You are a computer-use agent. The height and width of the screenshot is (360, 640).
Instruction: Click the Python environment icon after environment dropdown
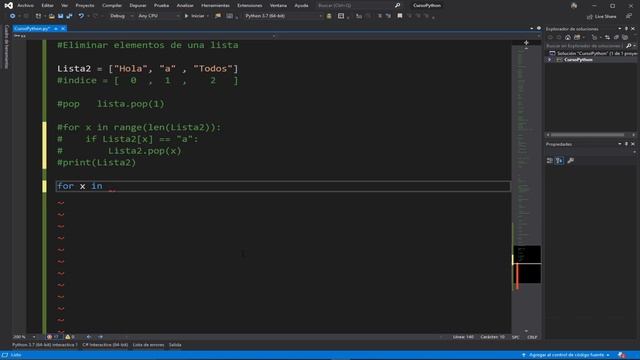[329, 16]
